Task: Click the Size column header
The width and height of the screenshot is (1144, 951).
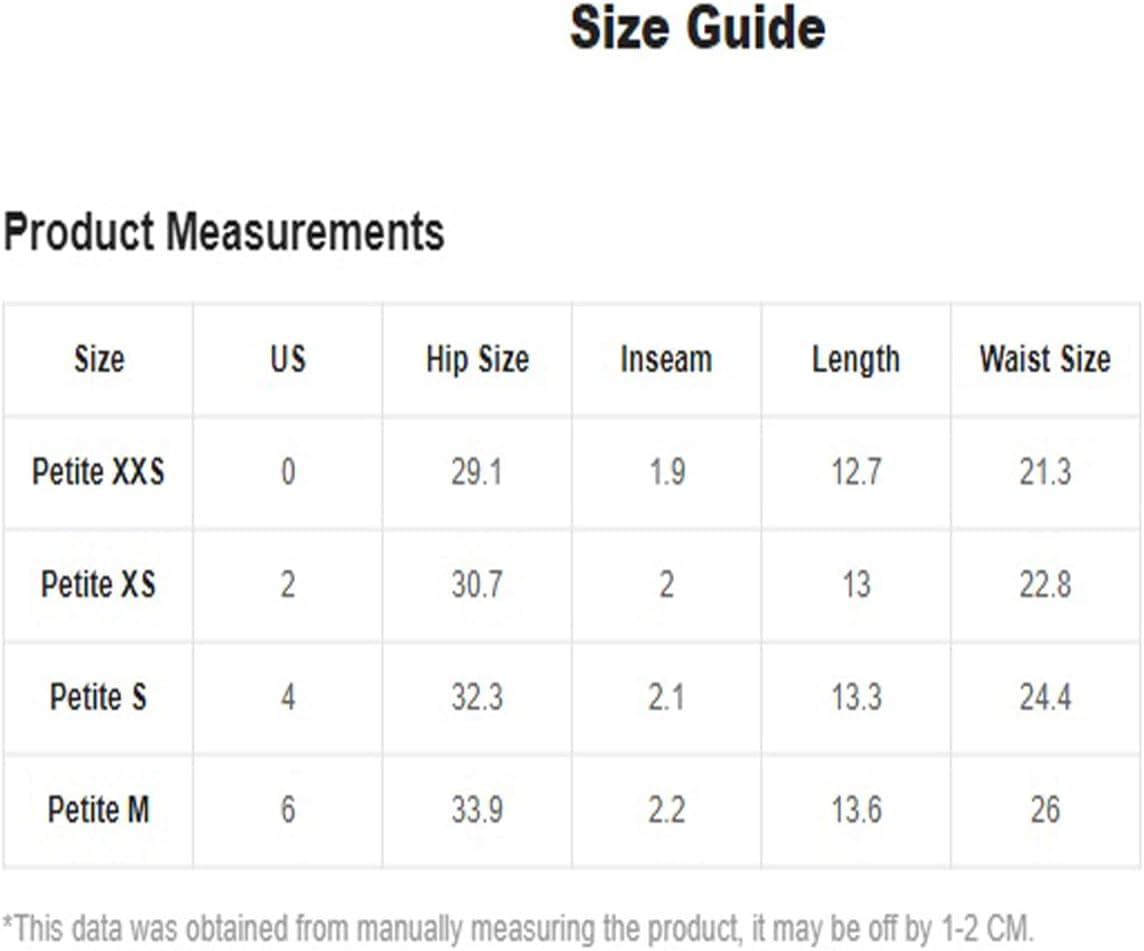Action: pos(99,359)
